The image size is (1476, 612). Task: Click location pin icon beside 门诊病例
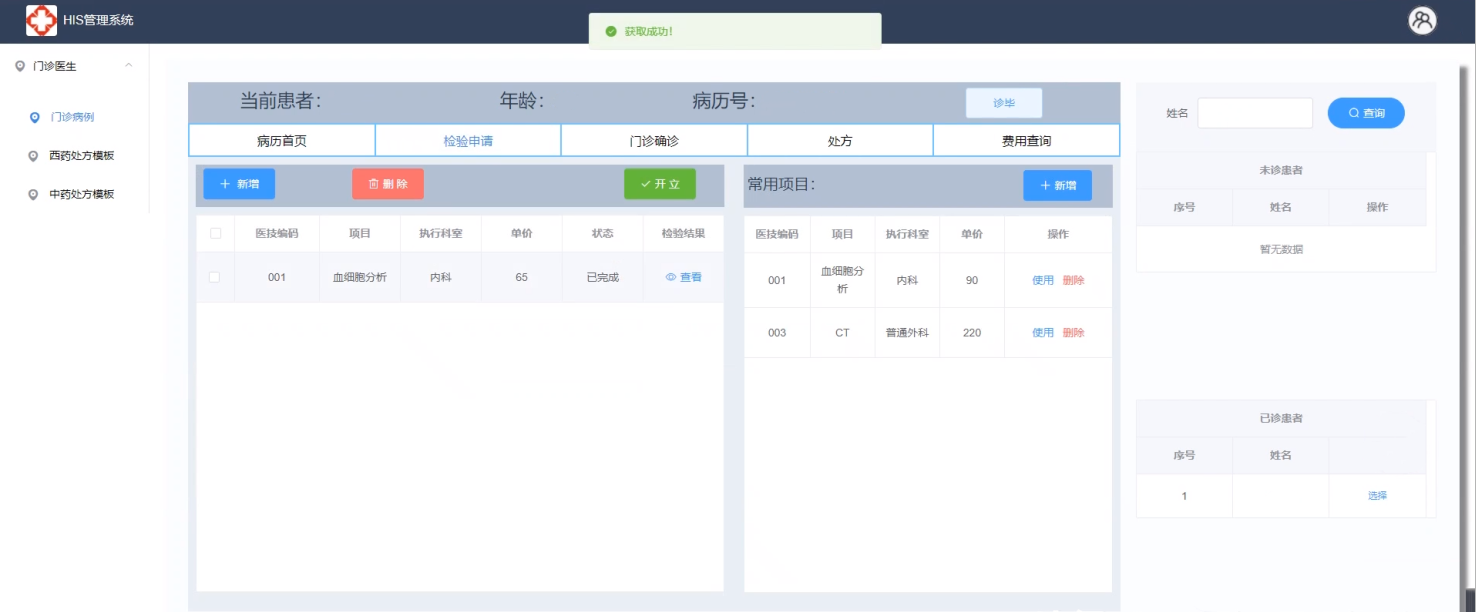coord(35,117)
